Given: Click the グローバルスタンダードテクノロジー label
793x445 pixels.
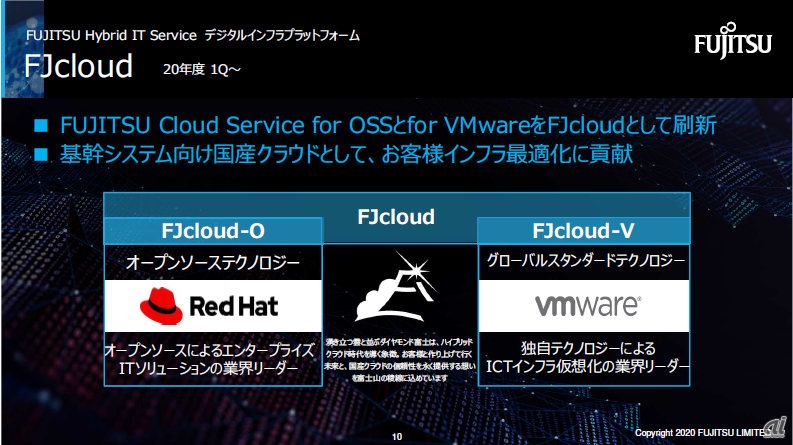Looking at the screenshot, I should 586,260.
